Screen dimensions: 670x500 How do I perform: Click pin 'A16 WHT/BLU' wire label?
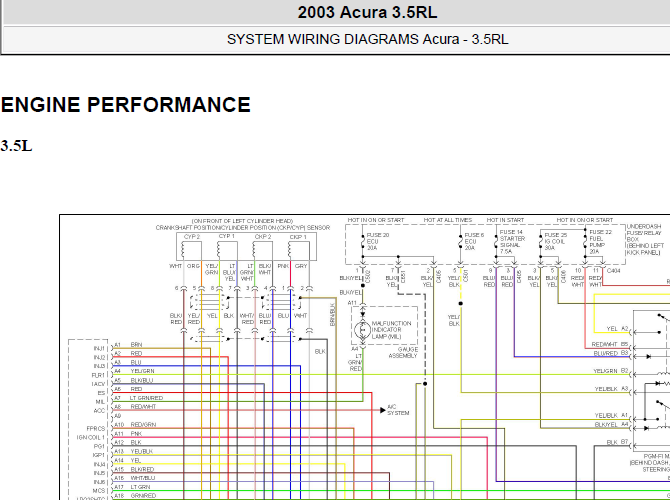pyautogui.click(x=135, y=478)
